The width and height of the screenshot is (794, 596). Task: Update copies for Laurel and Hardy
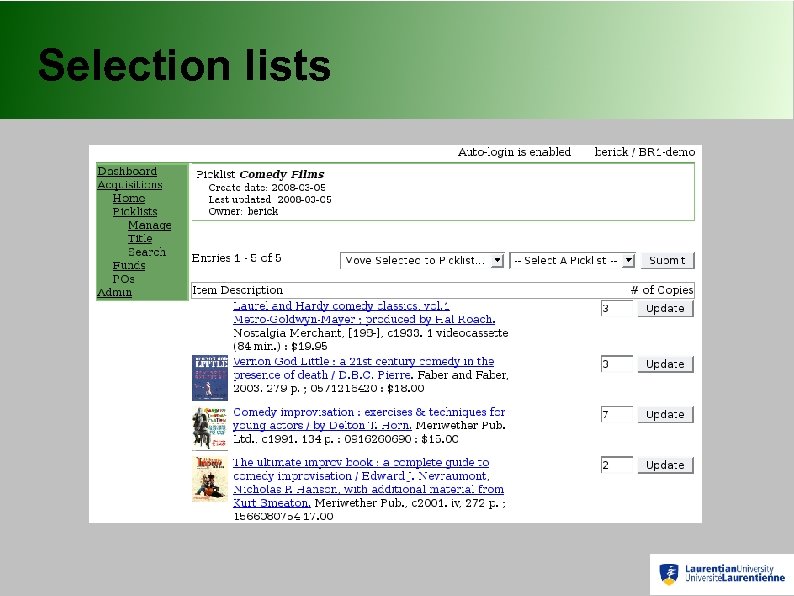[x=665, y=308]
